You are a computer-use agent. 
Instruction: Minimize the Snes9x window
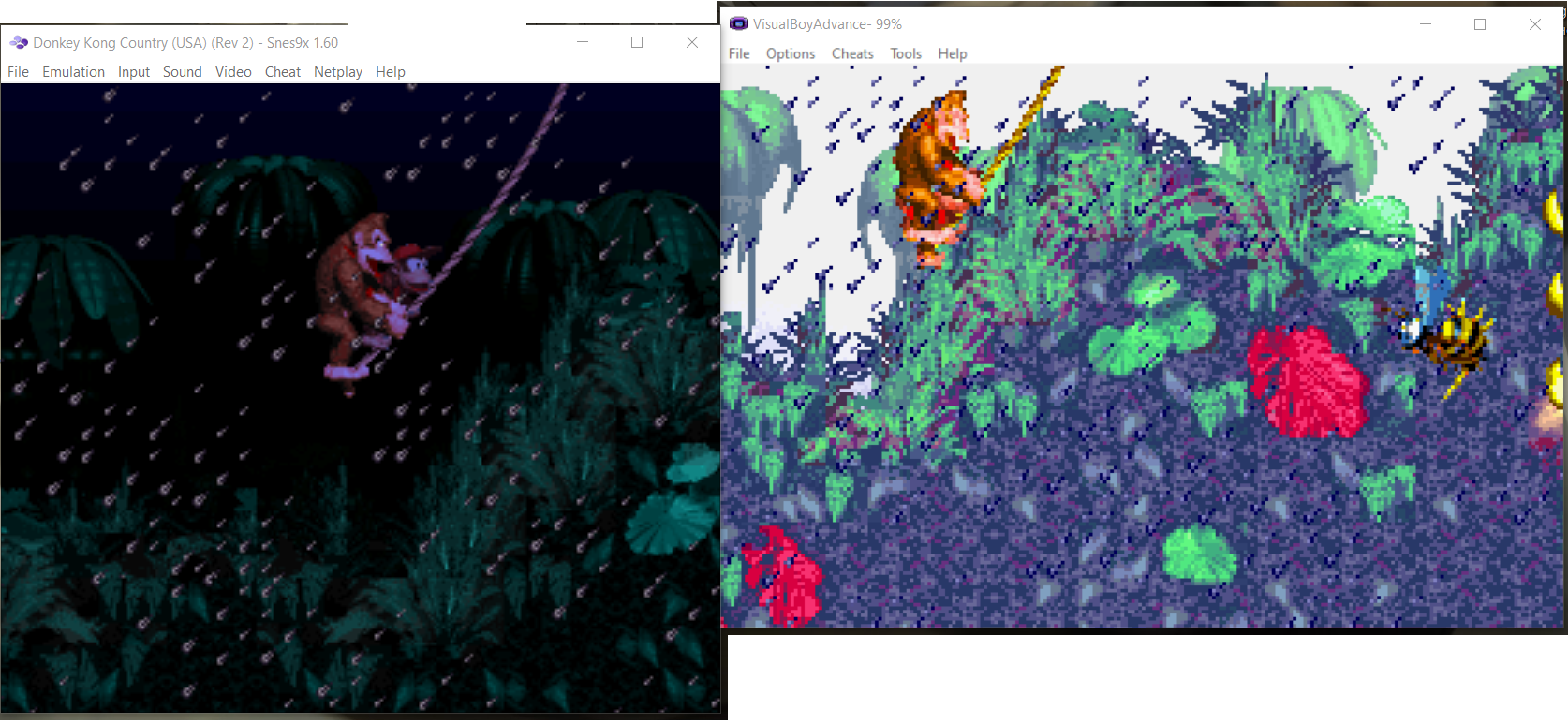coord(583,42)
